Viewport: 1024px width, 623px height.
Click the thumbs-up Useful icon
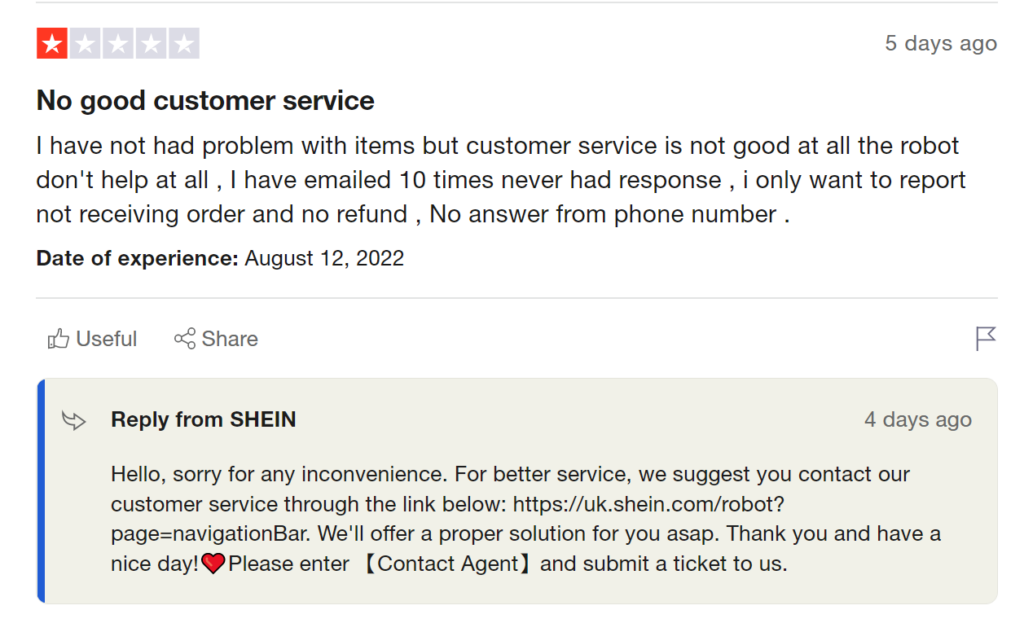coord(58,338)
